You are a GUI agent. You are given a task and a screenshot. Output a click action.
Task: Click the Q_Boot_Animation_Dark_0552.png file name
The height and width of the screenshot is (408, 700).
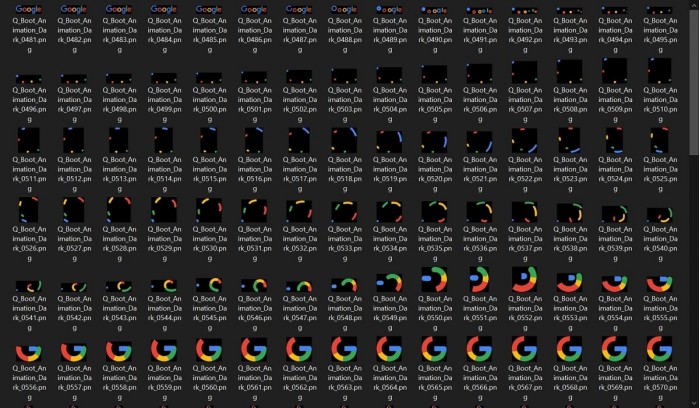(525, 313)
